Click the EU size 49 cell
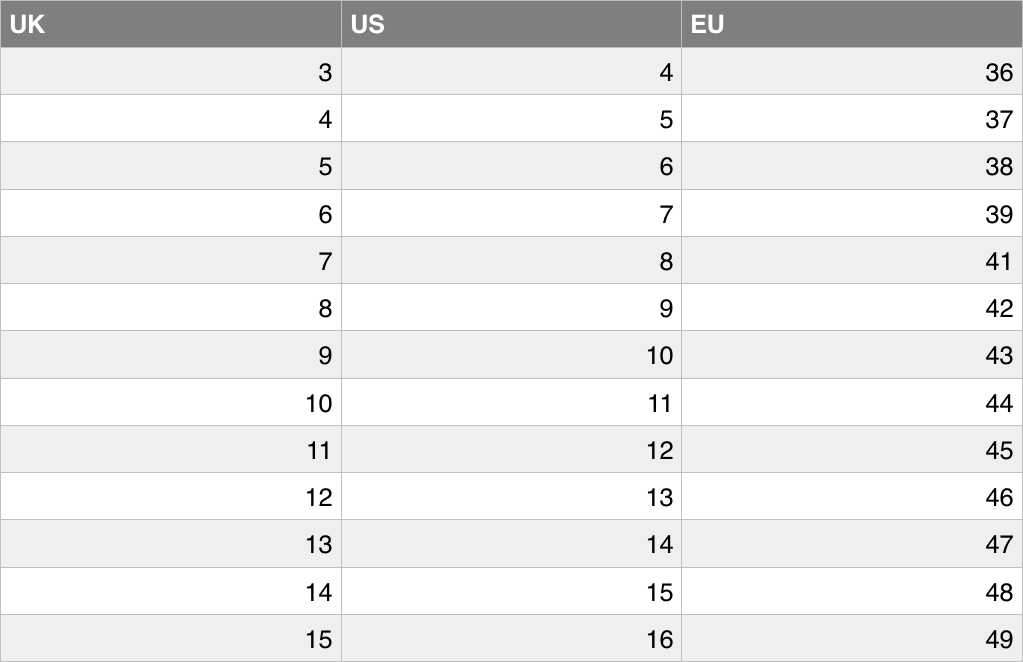The image size is (1023, 662). [x=852, y=639]
